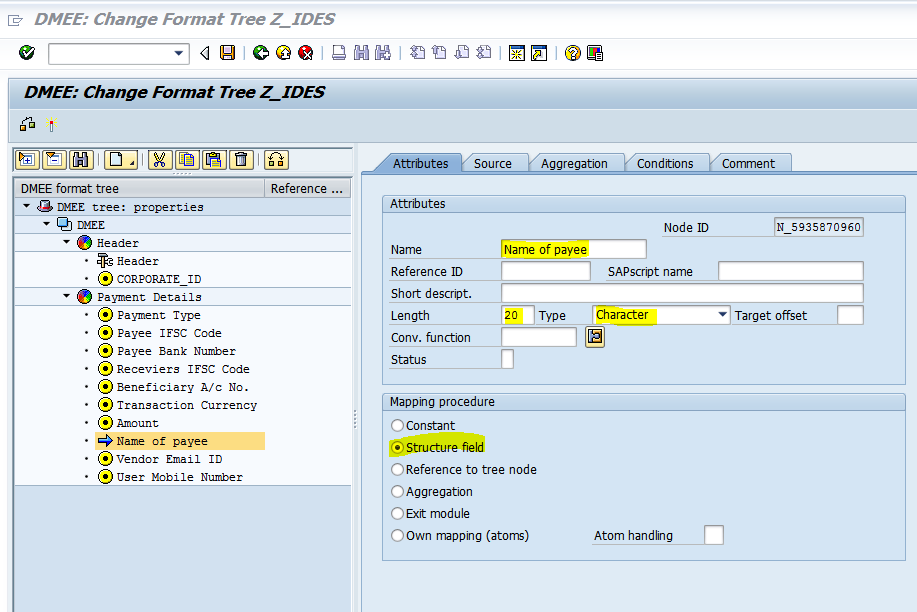Image resolution: width=917 pixels, height=612 pixels.
Task: Choose the Reference to tree node option
Action: click(398, 470)
